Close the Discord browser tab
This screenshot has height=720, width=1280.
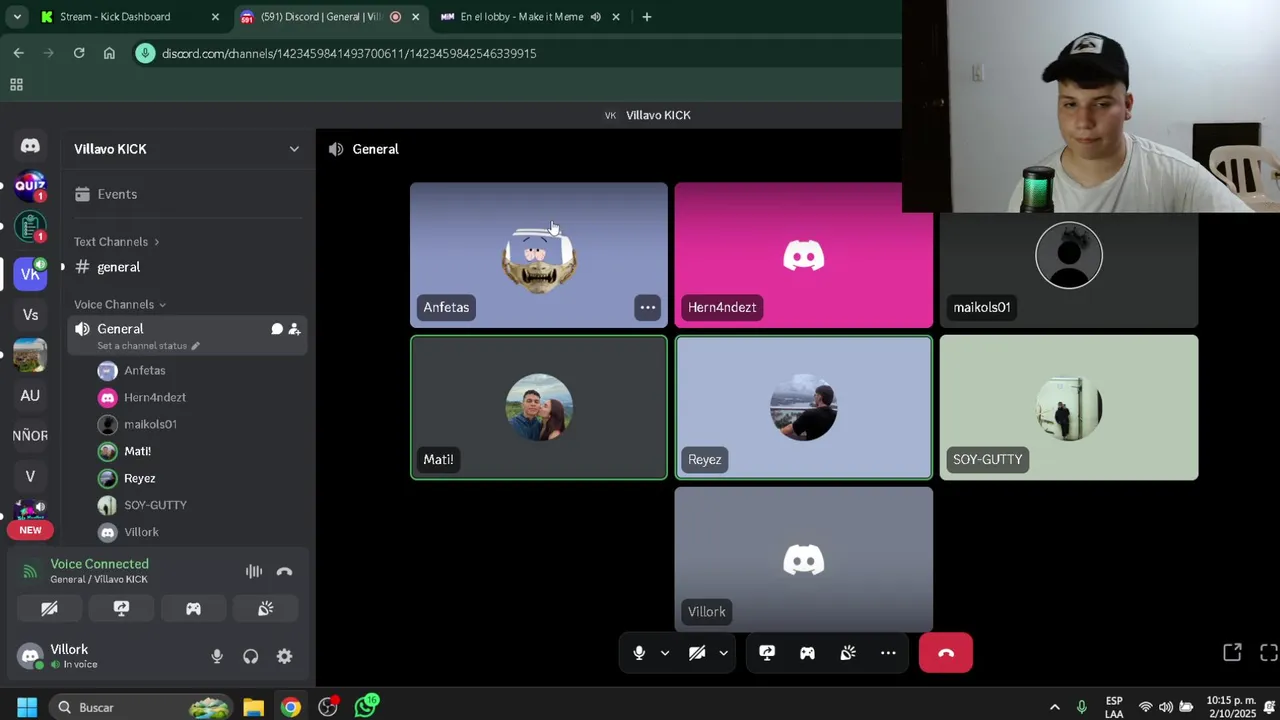(415, 17)
